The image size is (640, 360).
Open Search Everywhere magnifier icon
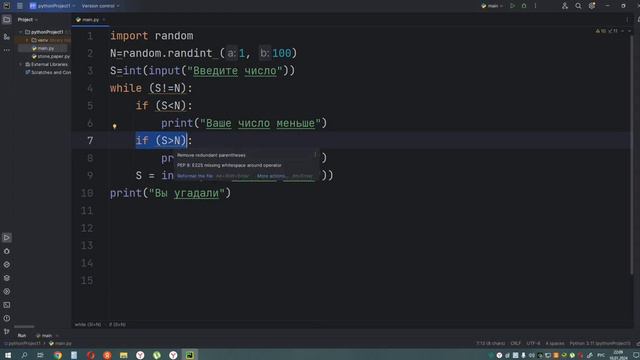coord(578,6)
